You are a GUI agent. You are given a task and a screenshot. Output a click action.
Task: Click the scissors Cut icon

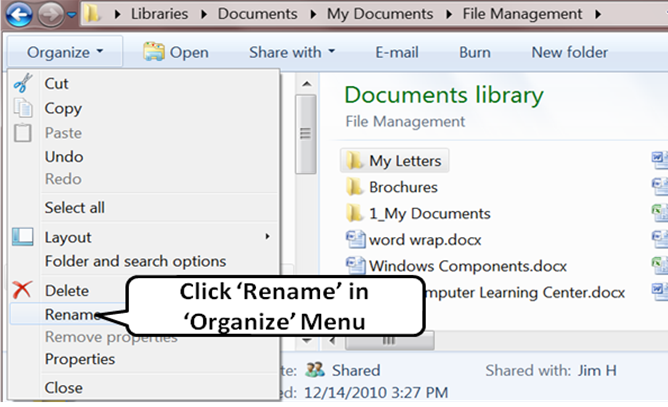click(x=23, y=83)
